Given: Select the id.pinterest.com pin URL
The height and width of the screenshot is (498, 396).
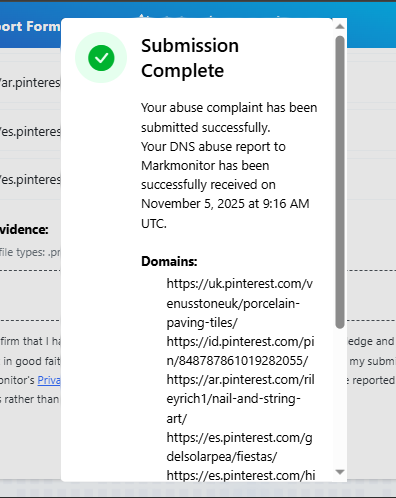Looking at the screenshot, I should [240, 351].
